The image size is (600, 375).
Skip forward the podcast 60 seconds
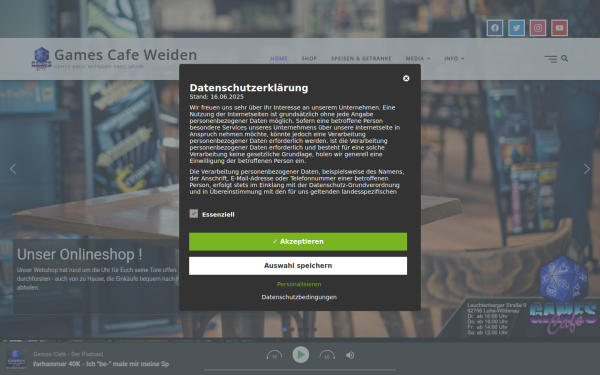click(x=327, y=355)
